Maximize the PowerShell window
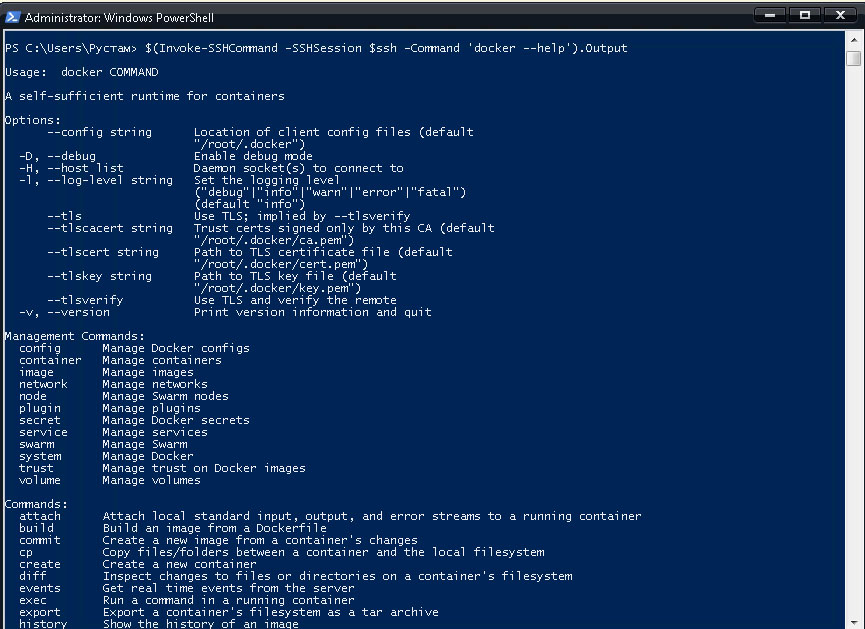 click(x=805, y=17)
